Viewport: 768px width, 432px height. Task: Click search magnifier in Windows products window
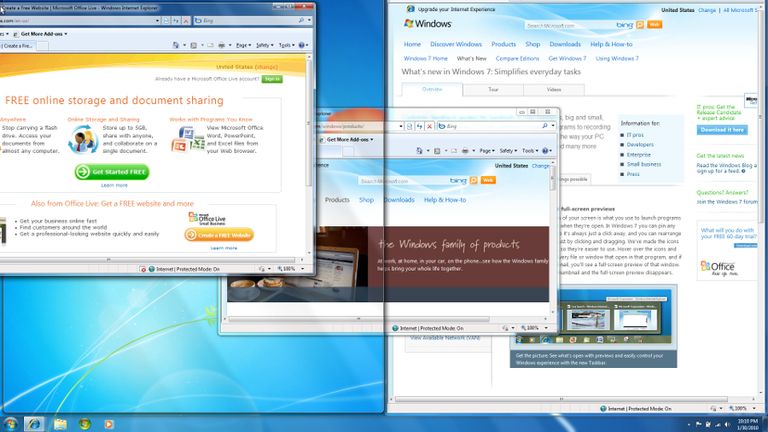545,126
